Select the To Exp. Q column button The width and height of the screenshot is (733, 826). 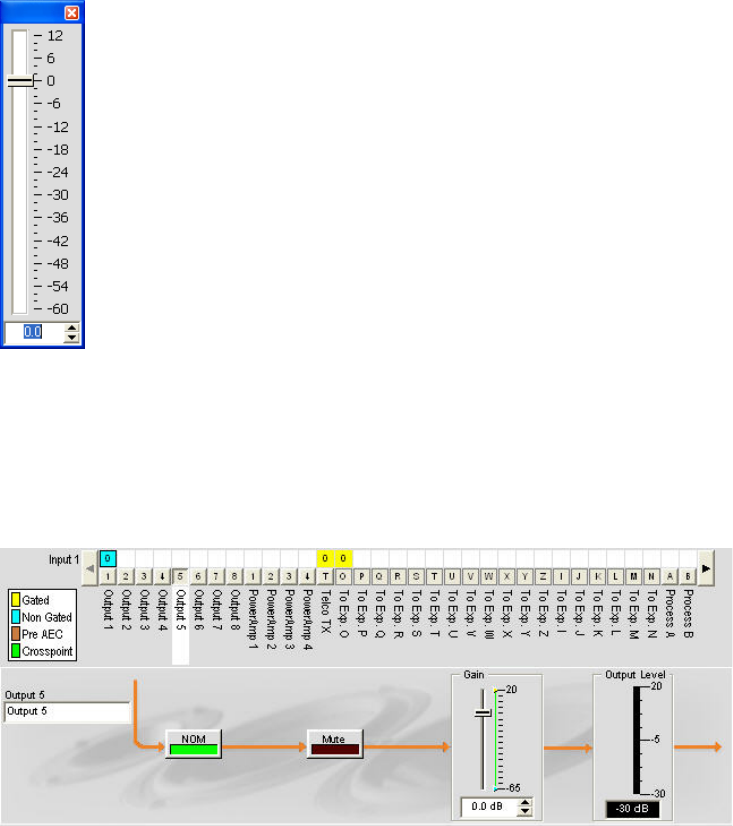379,576
